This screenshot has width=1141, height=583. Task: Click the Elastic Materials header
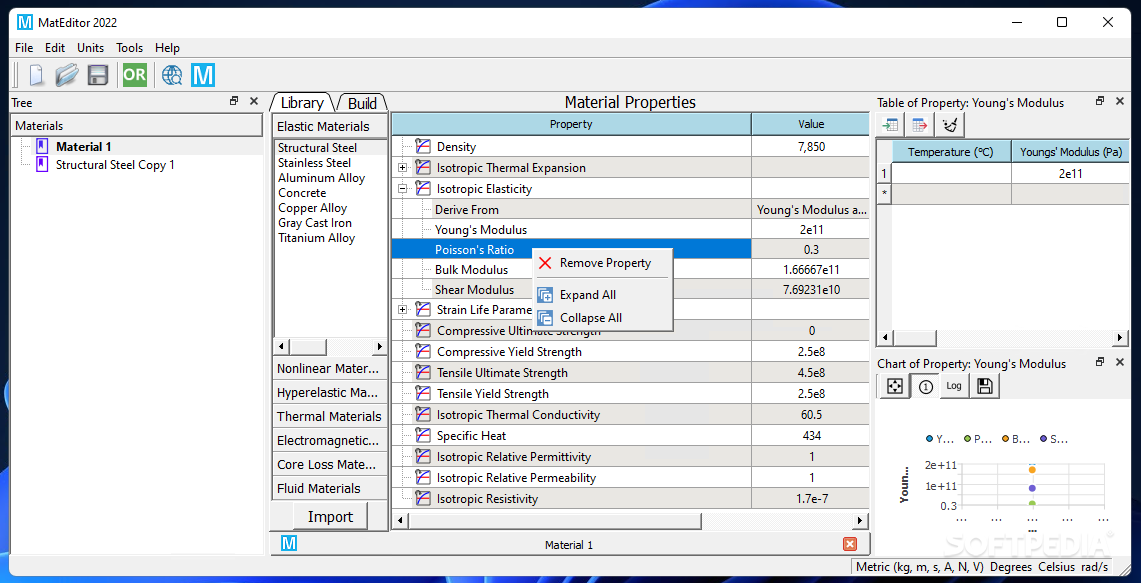(x=330, y=126)
